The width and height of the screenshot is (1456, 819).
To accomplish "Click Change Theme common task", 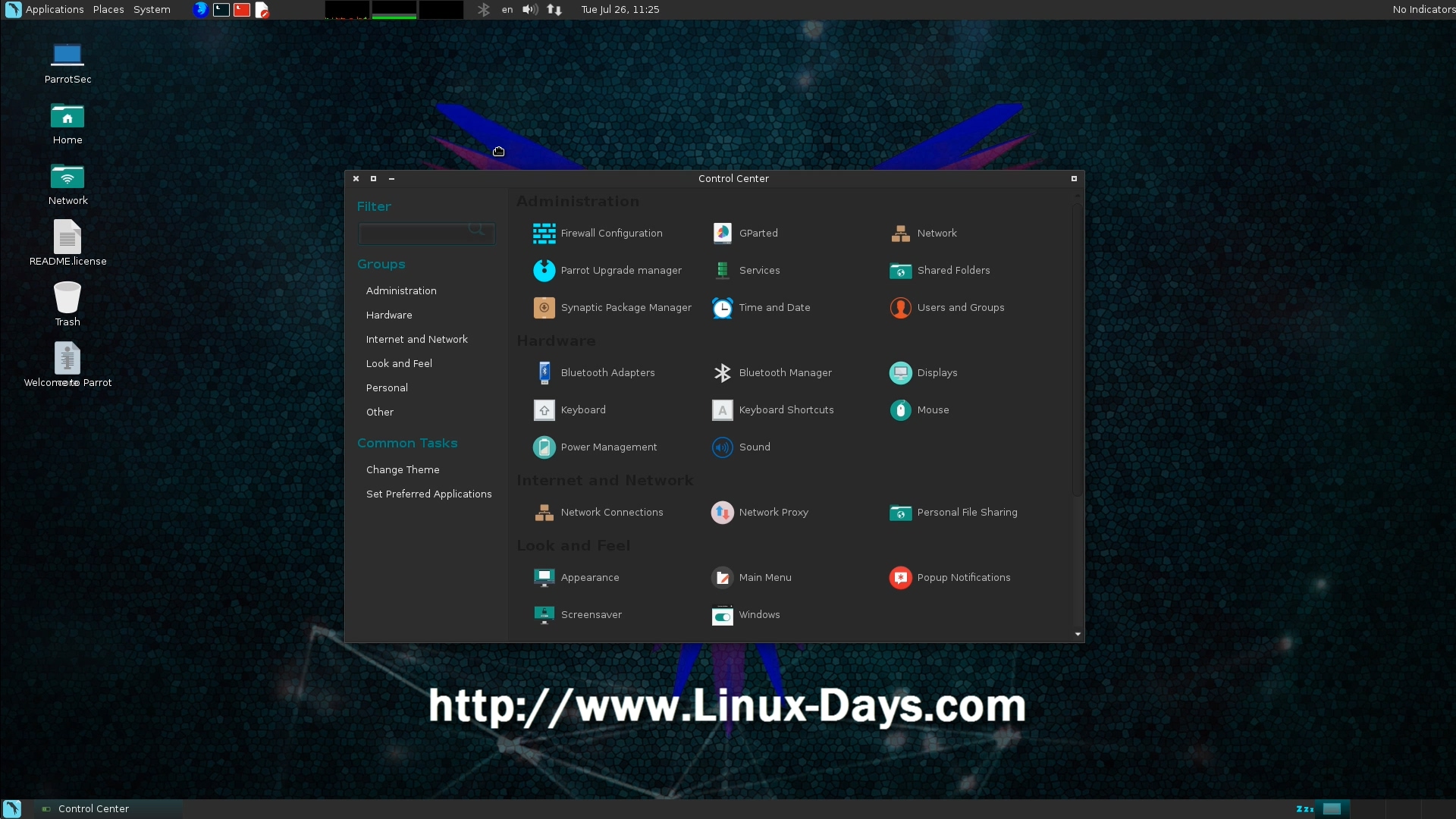I will [x=403, y=469].
